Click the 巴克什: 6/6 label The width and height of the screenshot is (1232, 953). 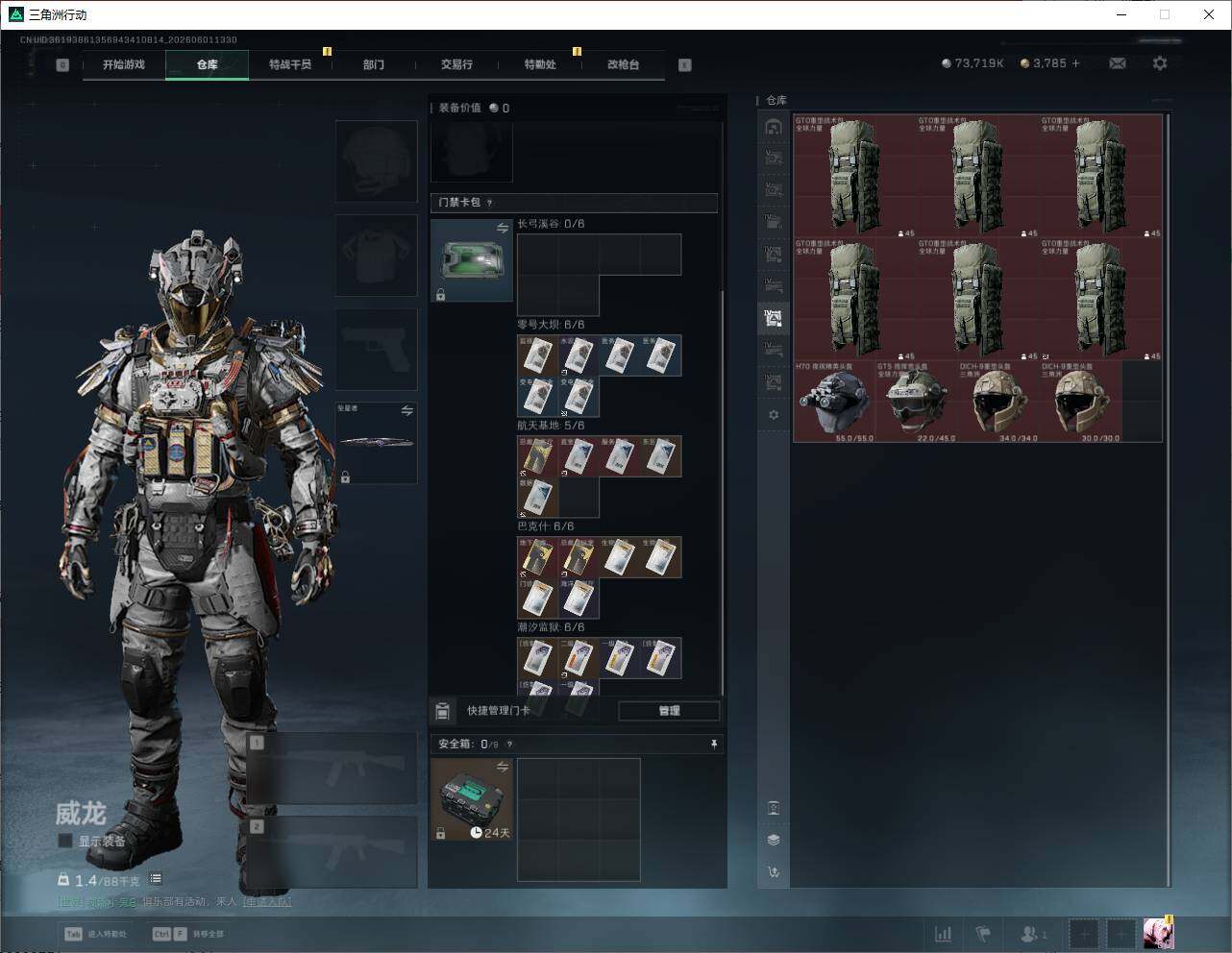[x=546, y=526]
